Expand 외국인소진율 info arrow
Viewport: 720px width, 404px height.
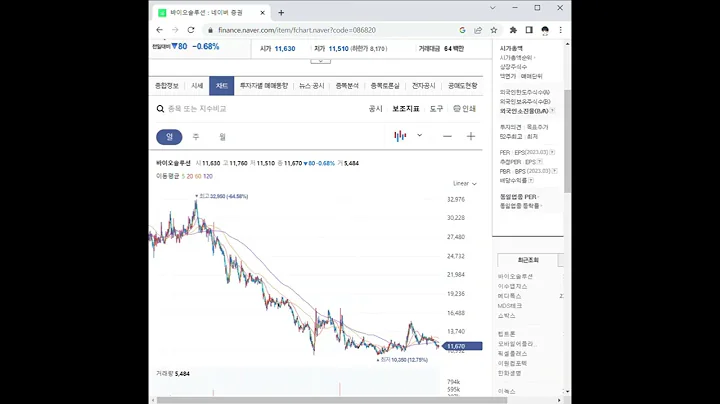552,111
